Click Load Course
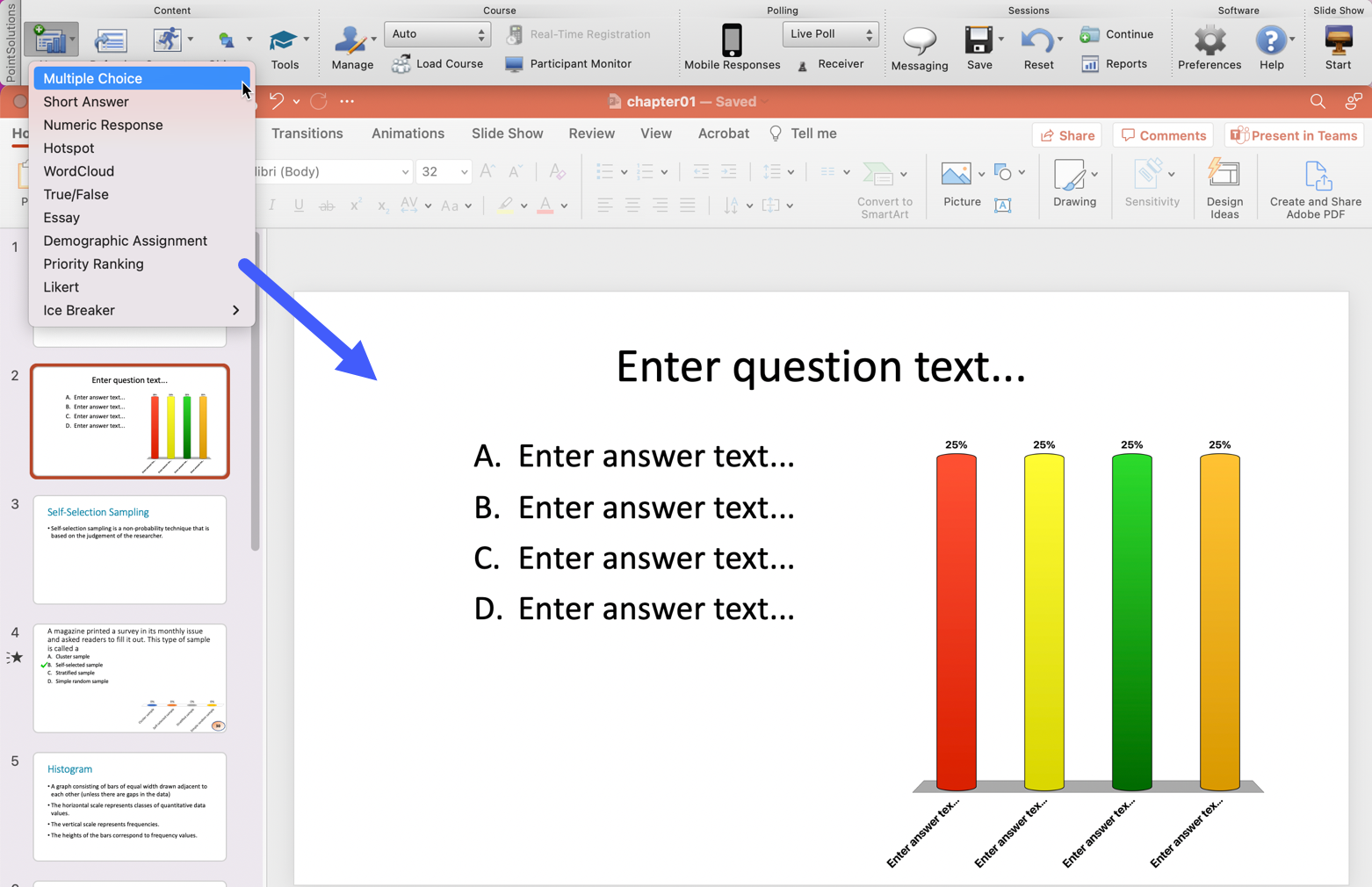This screenshot has height=887, width=1372. click(437, 63)
